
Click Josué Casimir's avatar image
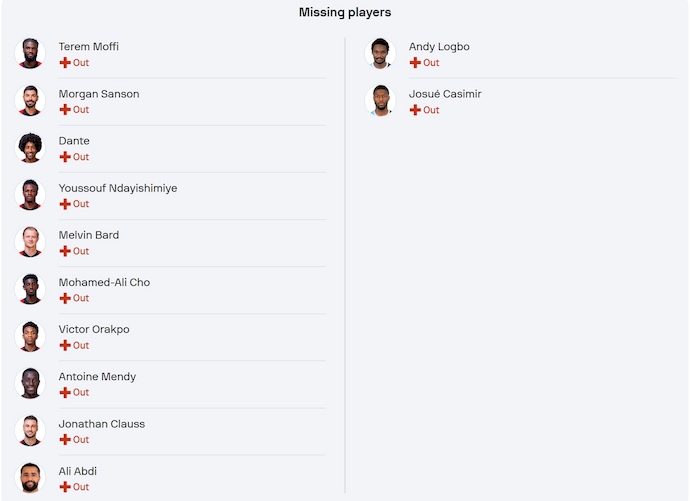click(x=381, y=101)
